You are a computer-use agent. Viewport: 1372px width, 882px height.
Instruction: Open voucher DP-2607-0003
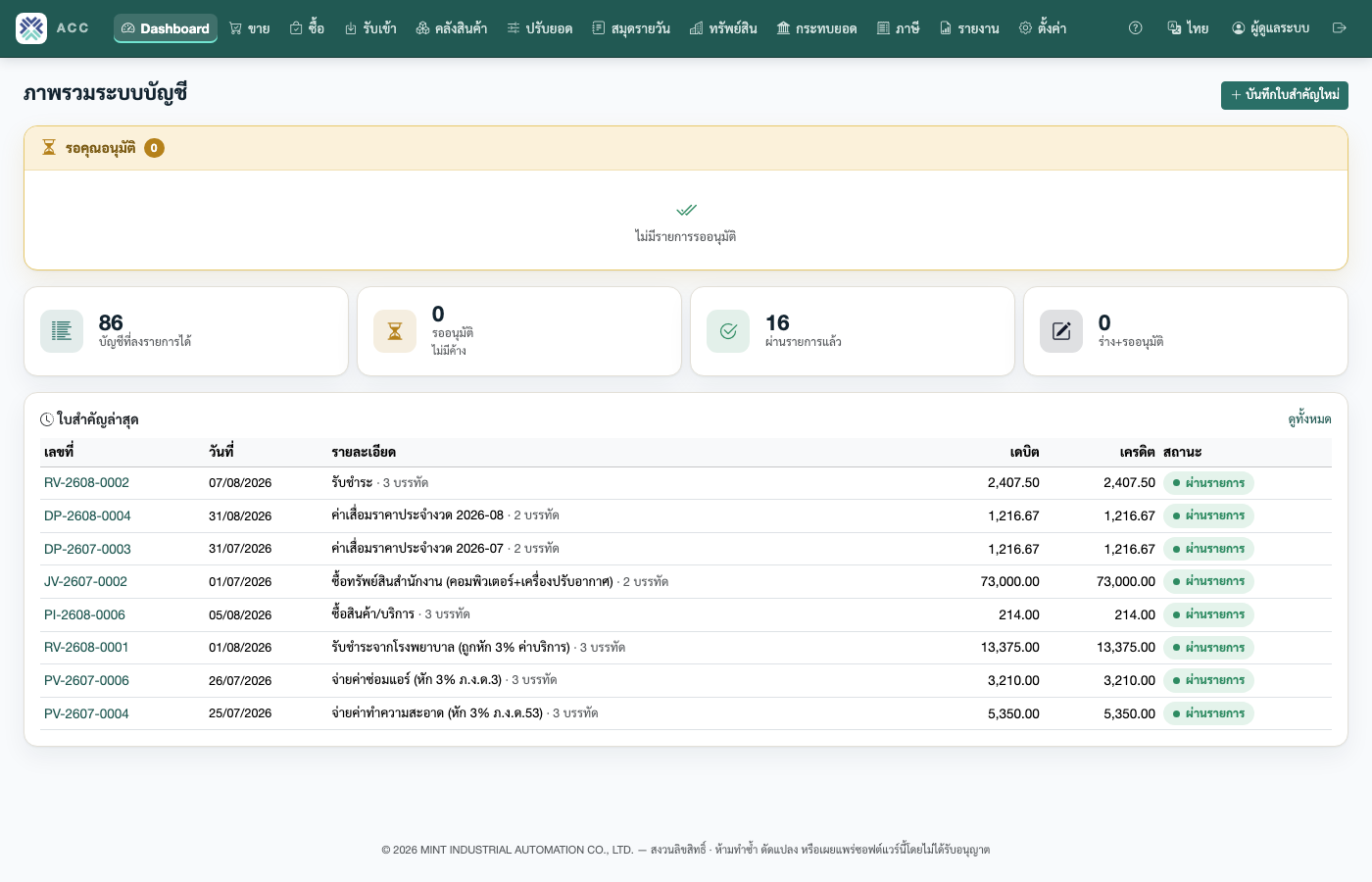pyautogui.click(x=87, y=550)
